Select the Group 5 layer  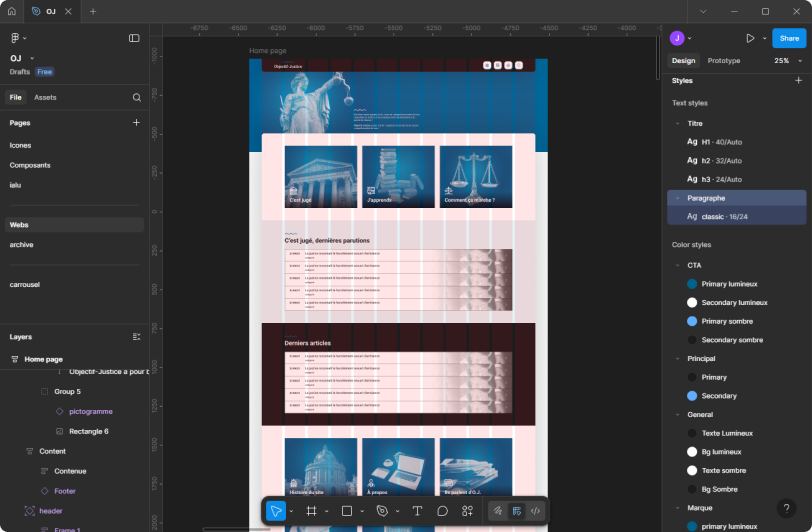point(67,392)
